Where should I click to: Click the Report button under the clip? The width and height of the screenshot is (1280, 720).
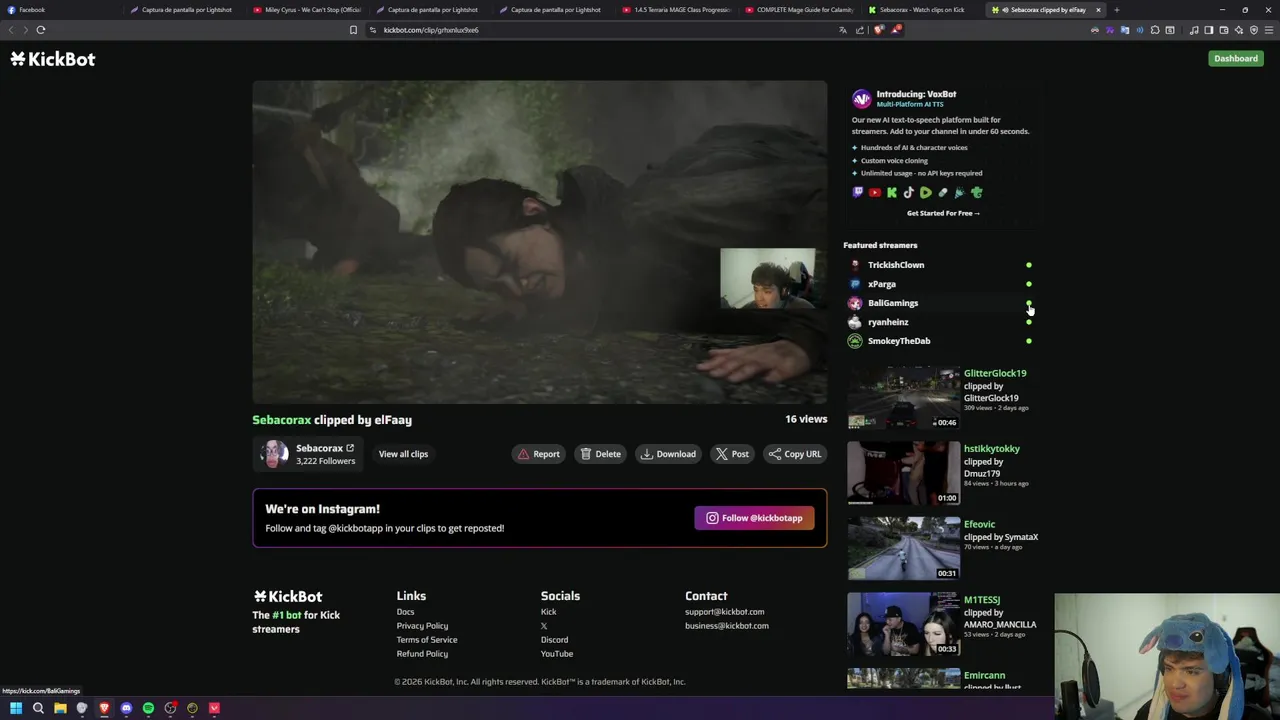[538, 454]
